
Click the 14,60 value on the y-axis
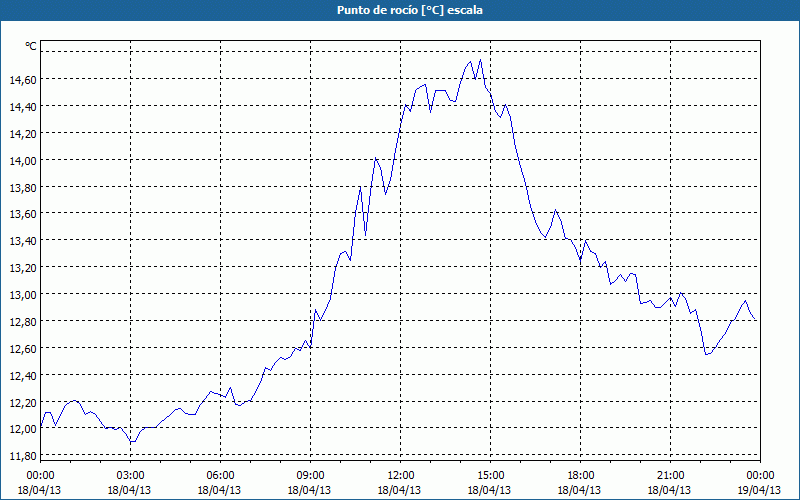[x=23, y=79]
